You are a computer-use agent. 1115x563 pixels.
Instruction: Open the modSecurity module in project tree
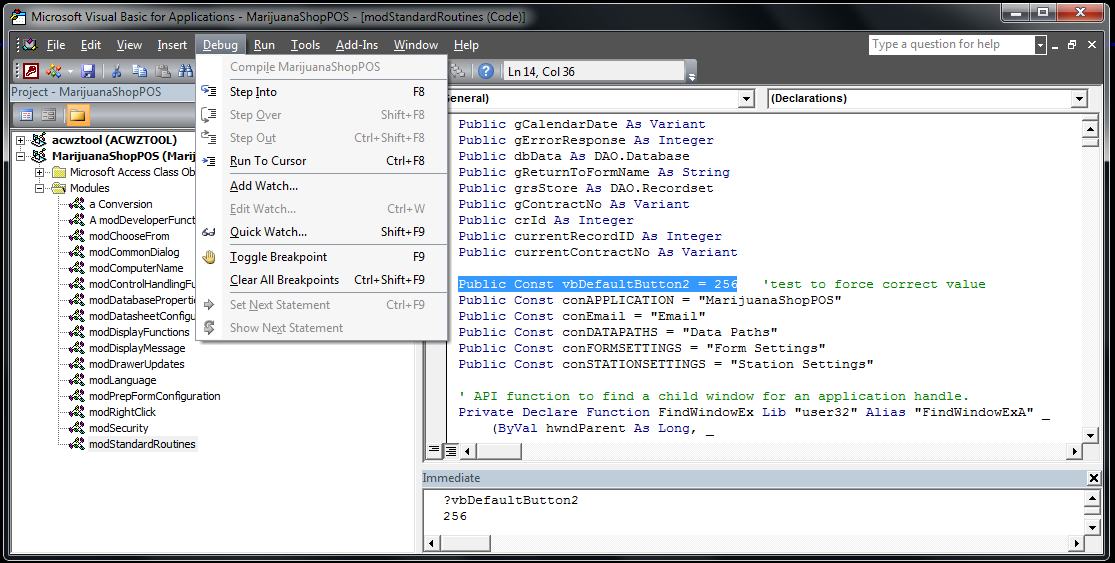(x=118, y=428)
